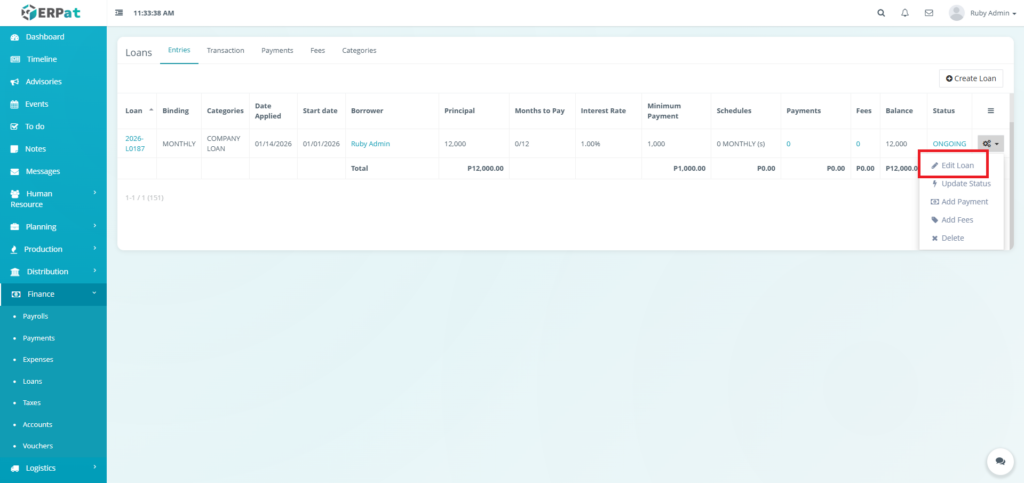This screenshot has height=483, width=1024.
Task: Open Advisories in the sidebar
Action: click(43, 82)
